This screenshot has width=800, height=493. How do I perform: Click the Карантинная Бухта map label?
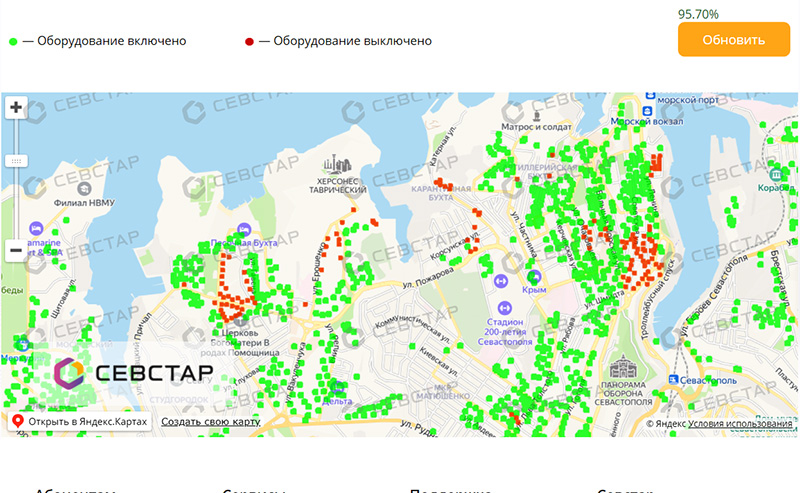(440, 193)
